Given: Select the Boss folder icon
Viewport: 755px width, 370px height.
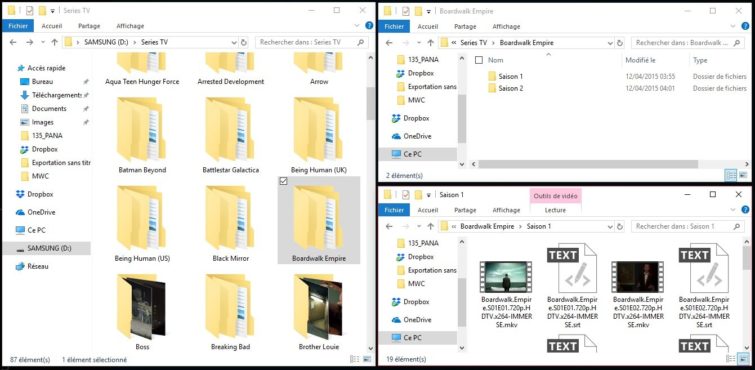Looking at the screenshot, I should [x=141, y=306].
